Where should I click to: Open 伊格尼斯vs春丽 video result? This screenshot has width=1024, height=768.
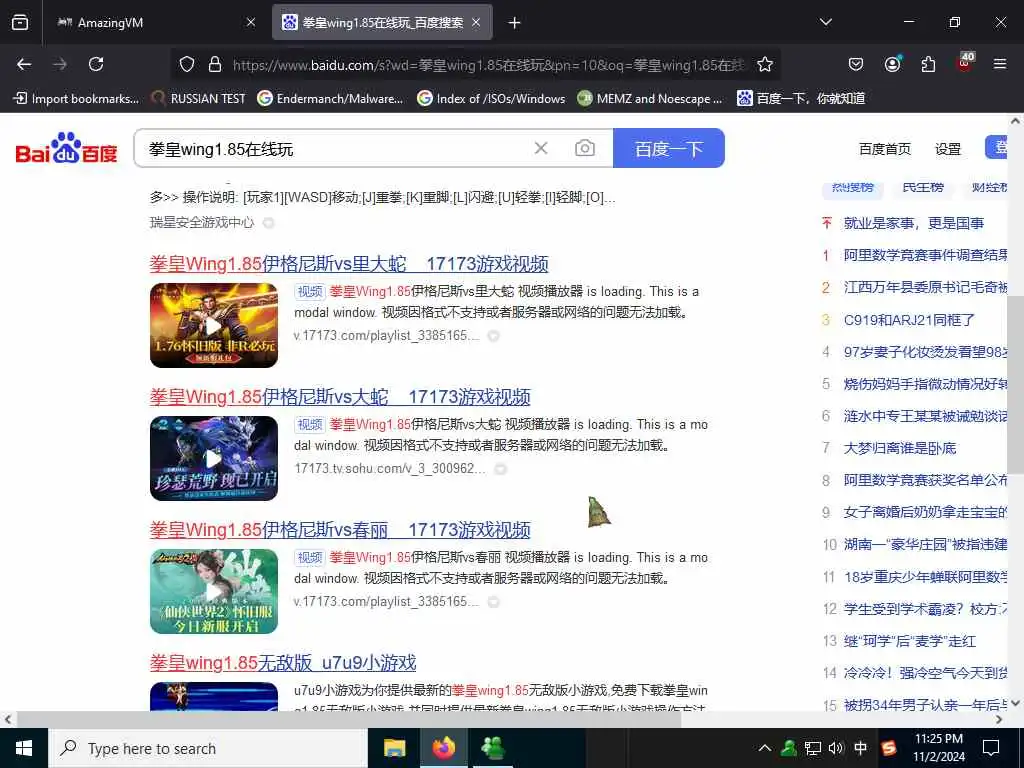tap(340, 530)
